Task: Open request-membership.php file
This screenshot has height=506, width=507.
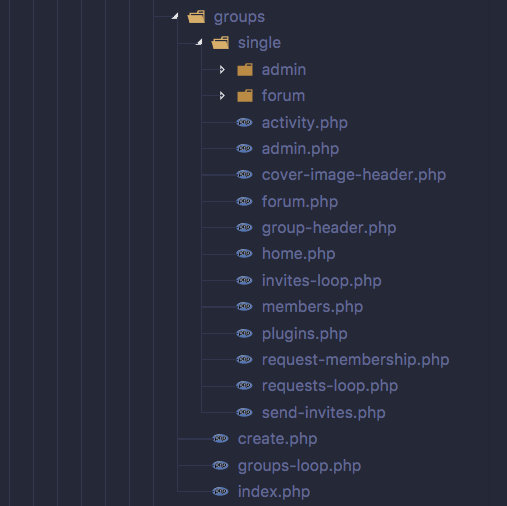Action: click(355, 360)
